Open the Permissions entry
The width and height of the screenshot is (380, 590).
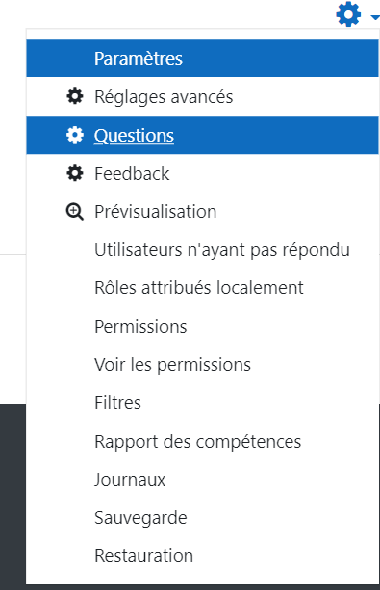(202, 327)
